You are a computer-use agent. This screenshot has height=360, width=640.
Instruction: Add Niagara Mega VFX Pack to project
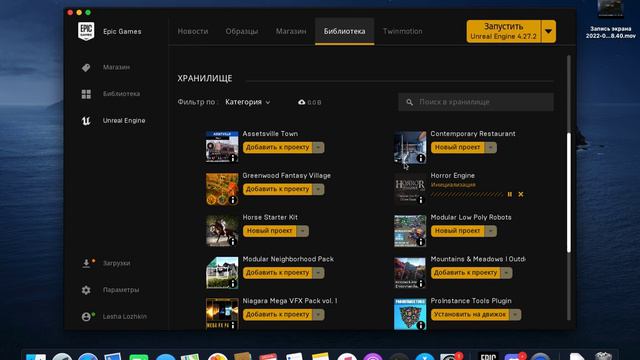tap(278, 314)
